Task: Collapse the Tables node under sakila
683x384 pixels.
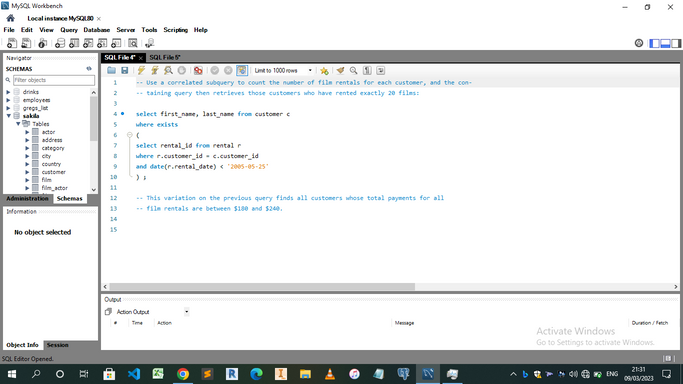Action: click(x=18, y=124)
